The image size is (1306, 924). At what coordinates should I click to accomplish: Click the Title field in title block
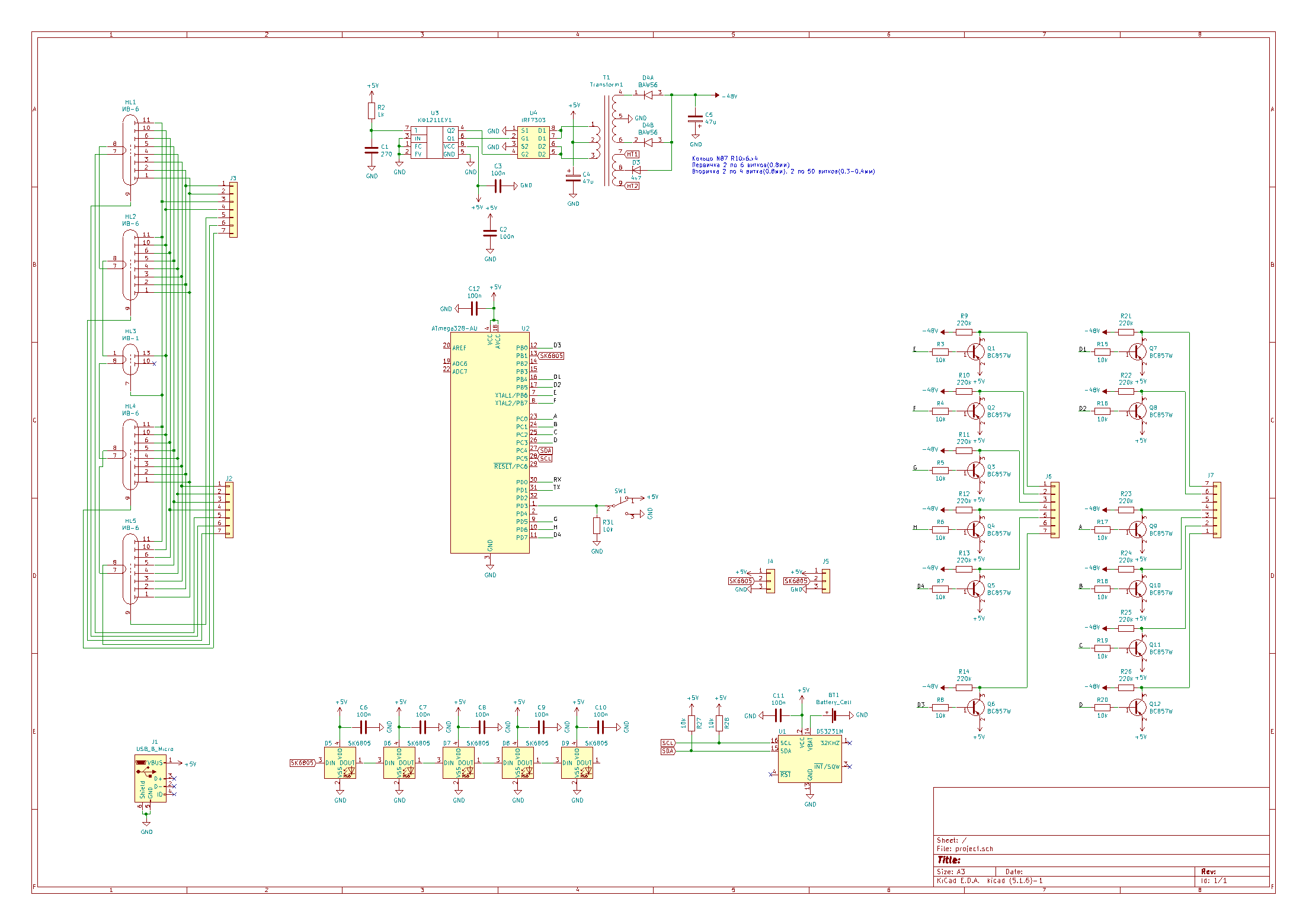pyautogui.click(x=949, y=859)
